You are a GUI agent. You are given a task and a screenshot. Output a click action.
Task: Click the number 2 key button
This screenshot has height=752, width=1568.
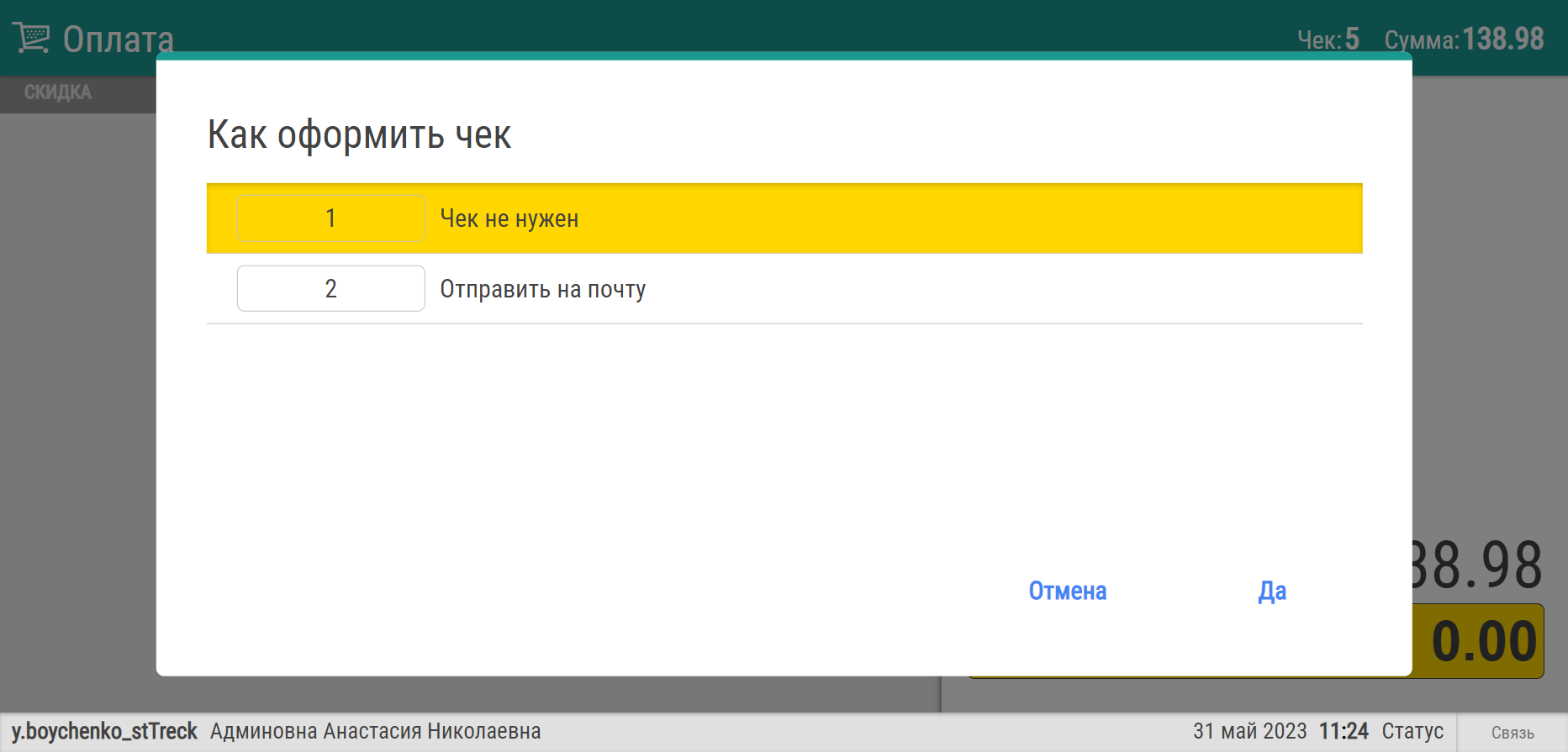coord(330,289)
